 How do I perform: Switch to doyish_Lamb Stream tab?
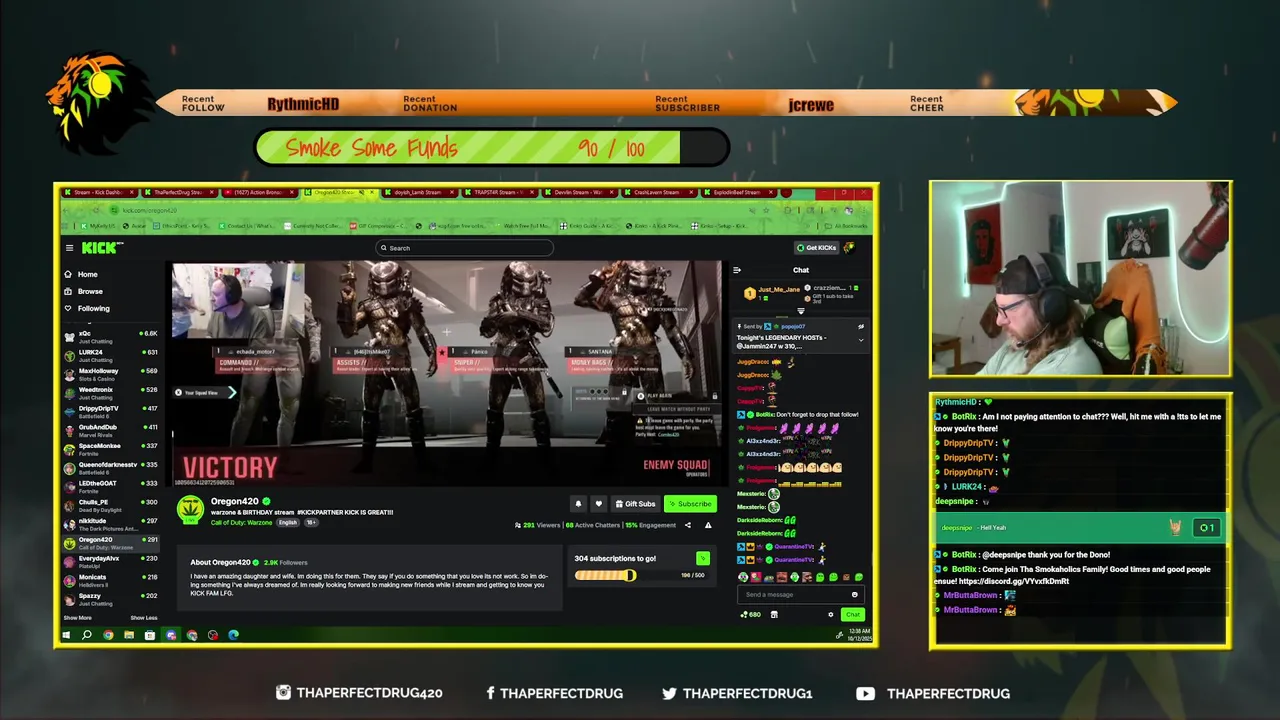pyautogui.click(x=420, y=192)
